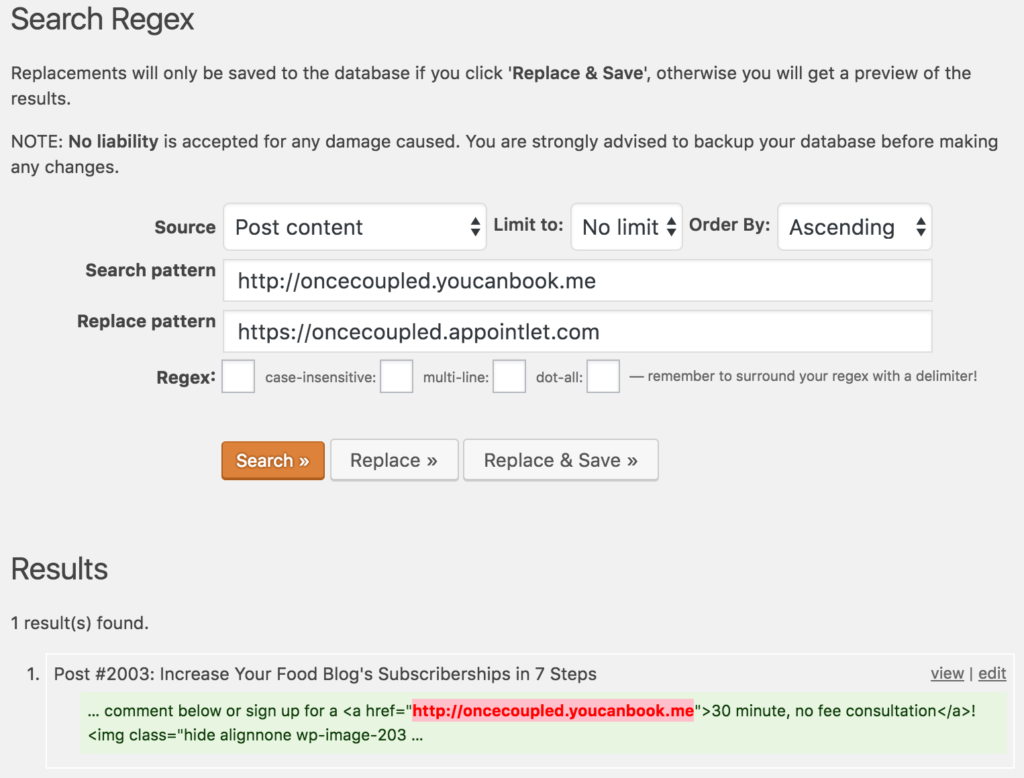The width and height of the screenshot is (1024, 778).
Task: Click the Search pattern input field
Action: [577, 281]
